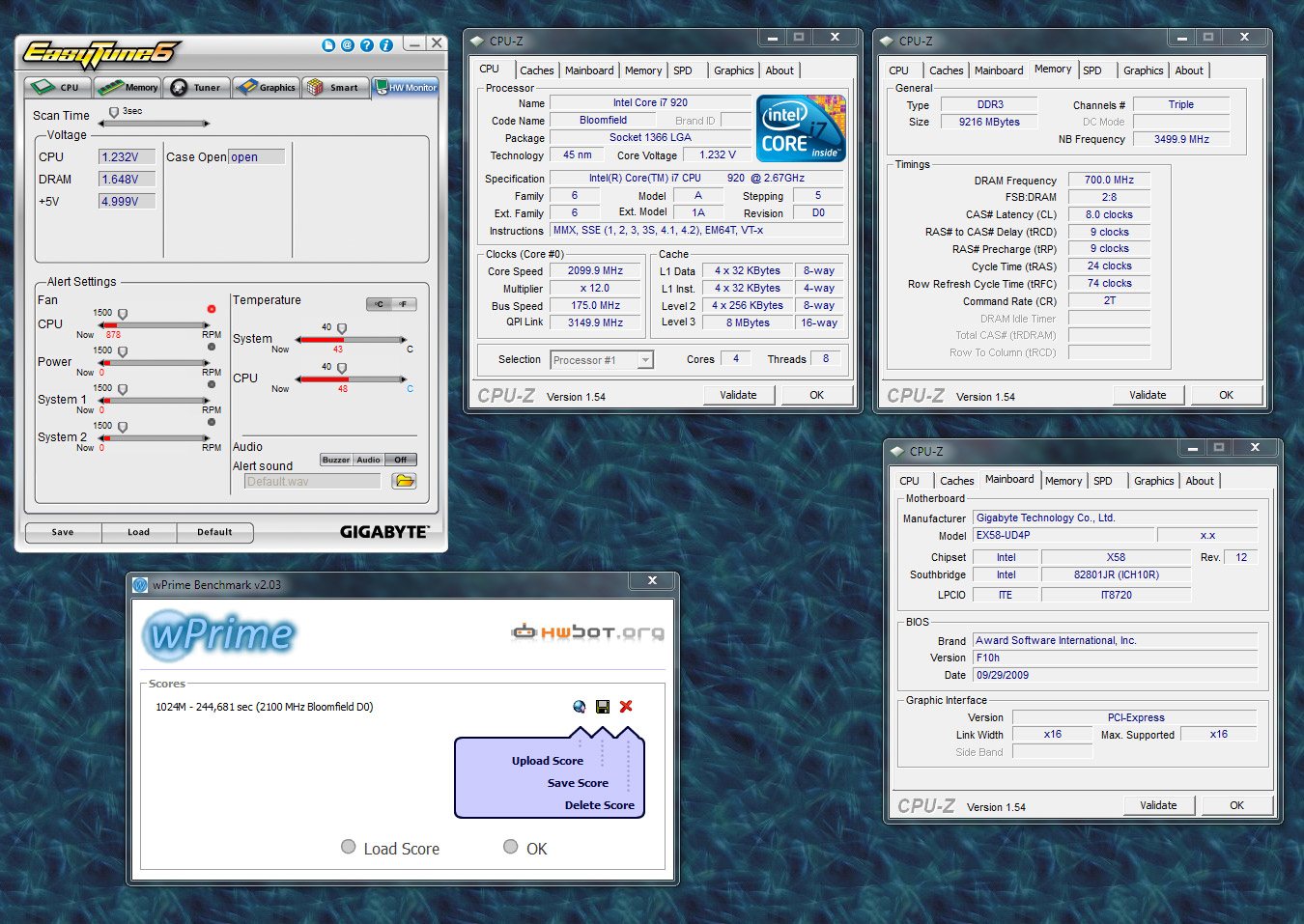Set the alert sound option to Off
1304x924 pixels.
[x=401, y=460]
